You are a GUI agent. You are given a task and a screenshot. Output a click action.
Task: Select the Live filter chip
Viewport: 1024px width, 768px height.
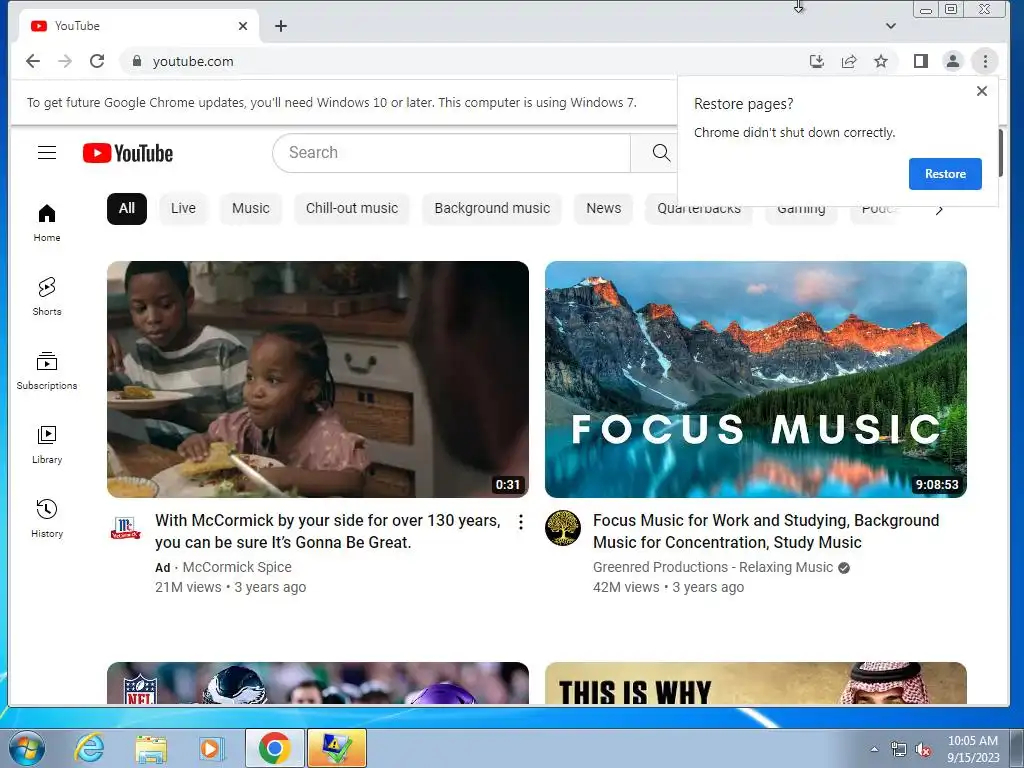click(183, 208)
